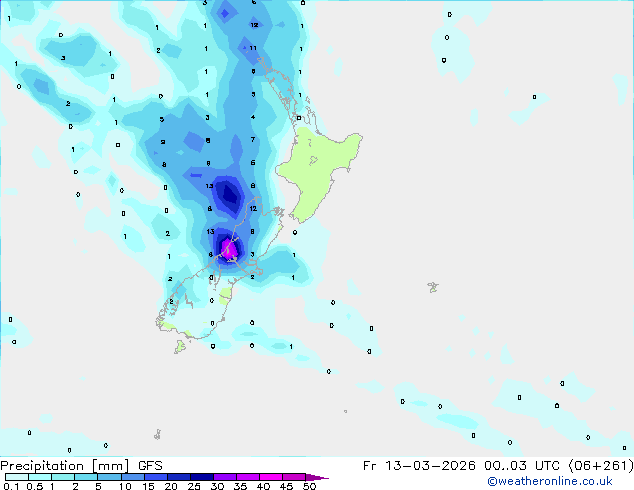Select the 20–25 mm dark blue swatch
The image size is (634, 490).
coord(179,477)
